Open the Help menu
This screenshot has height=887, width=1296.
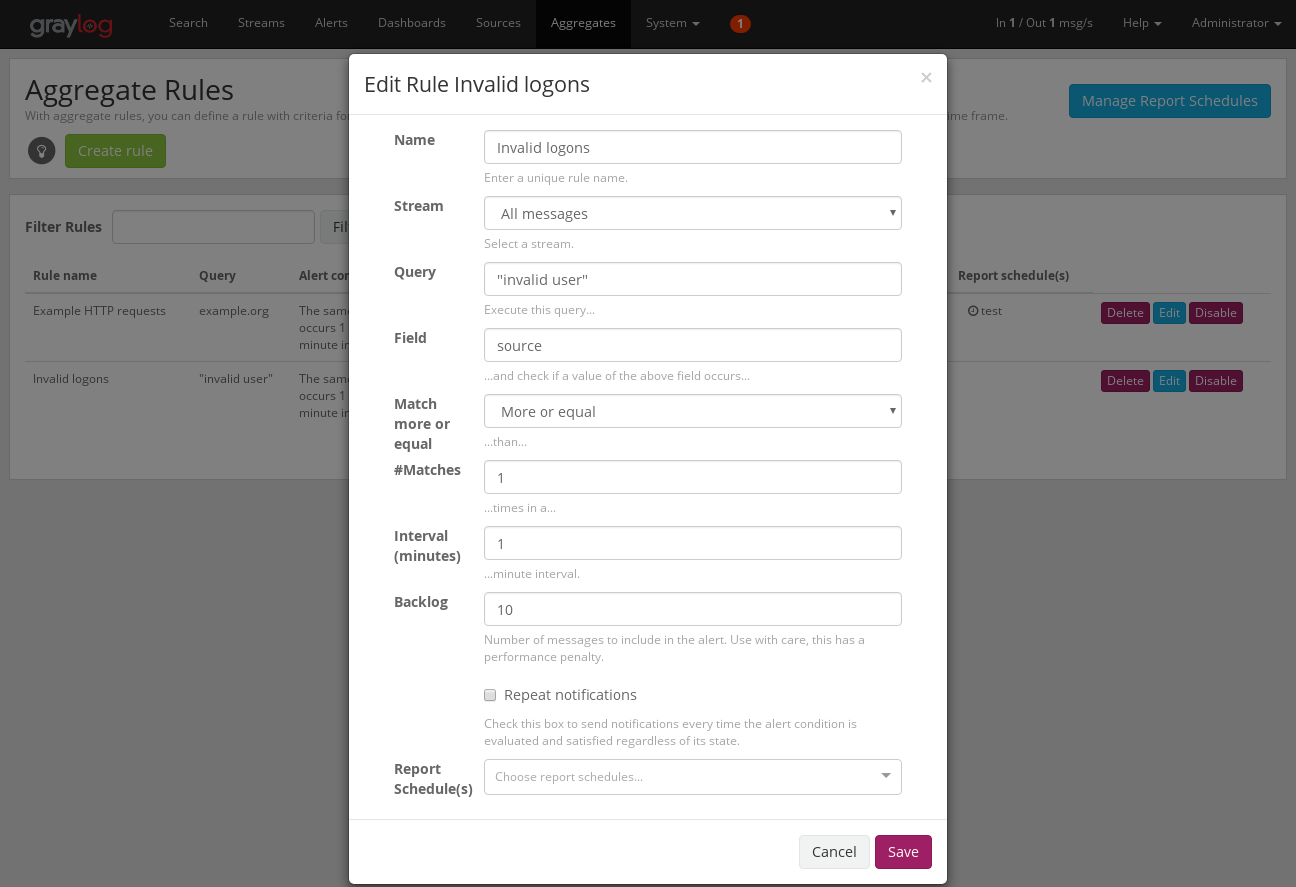coord(1142,23)
